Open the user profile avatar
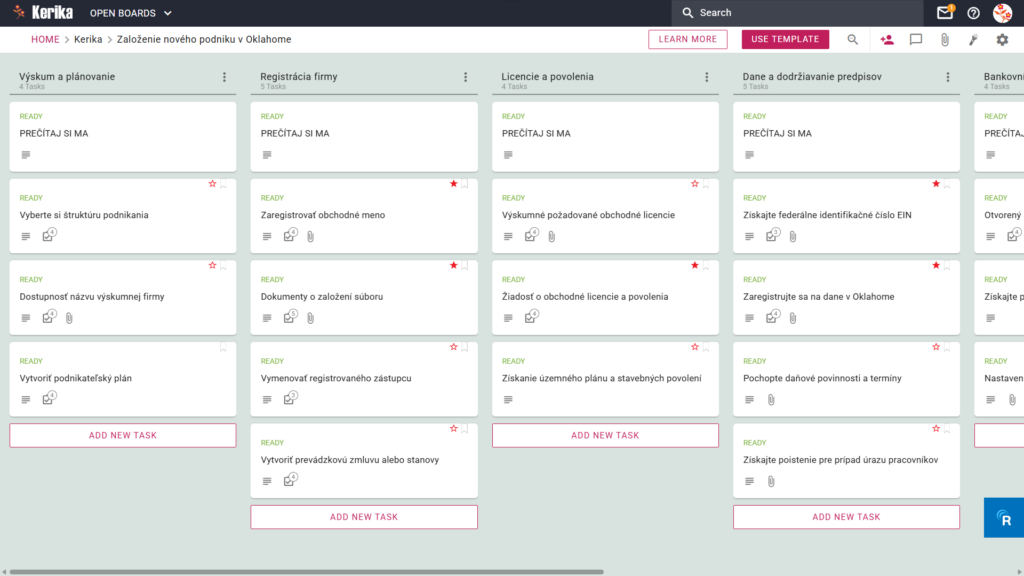The height and width of the screenshot is (576, 1024). tap(1002, 12)
